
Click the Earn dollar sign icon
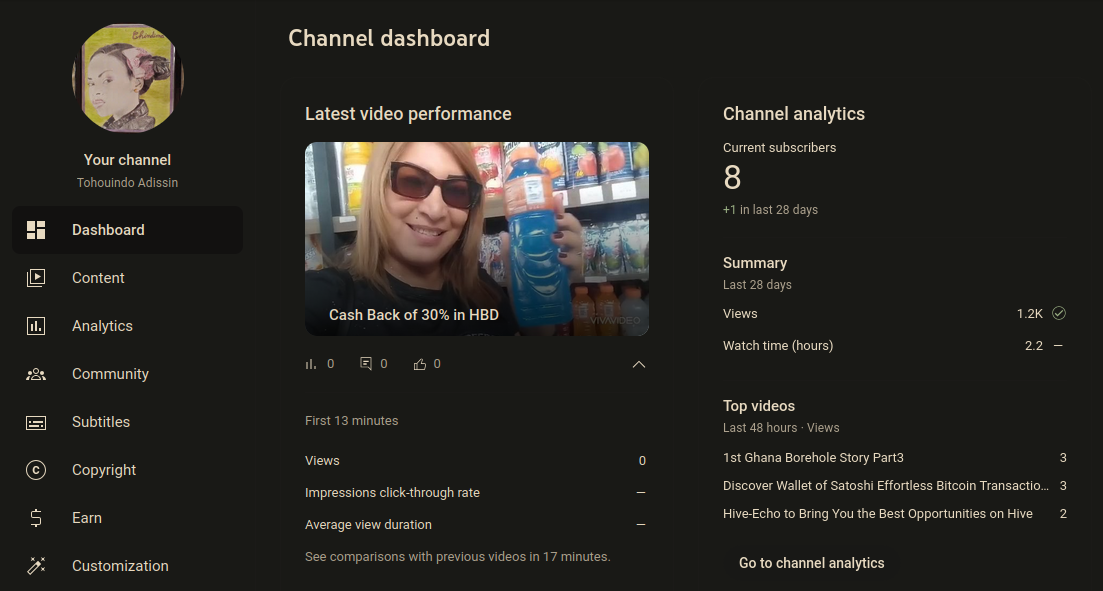36,518
